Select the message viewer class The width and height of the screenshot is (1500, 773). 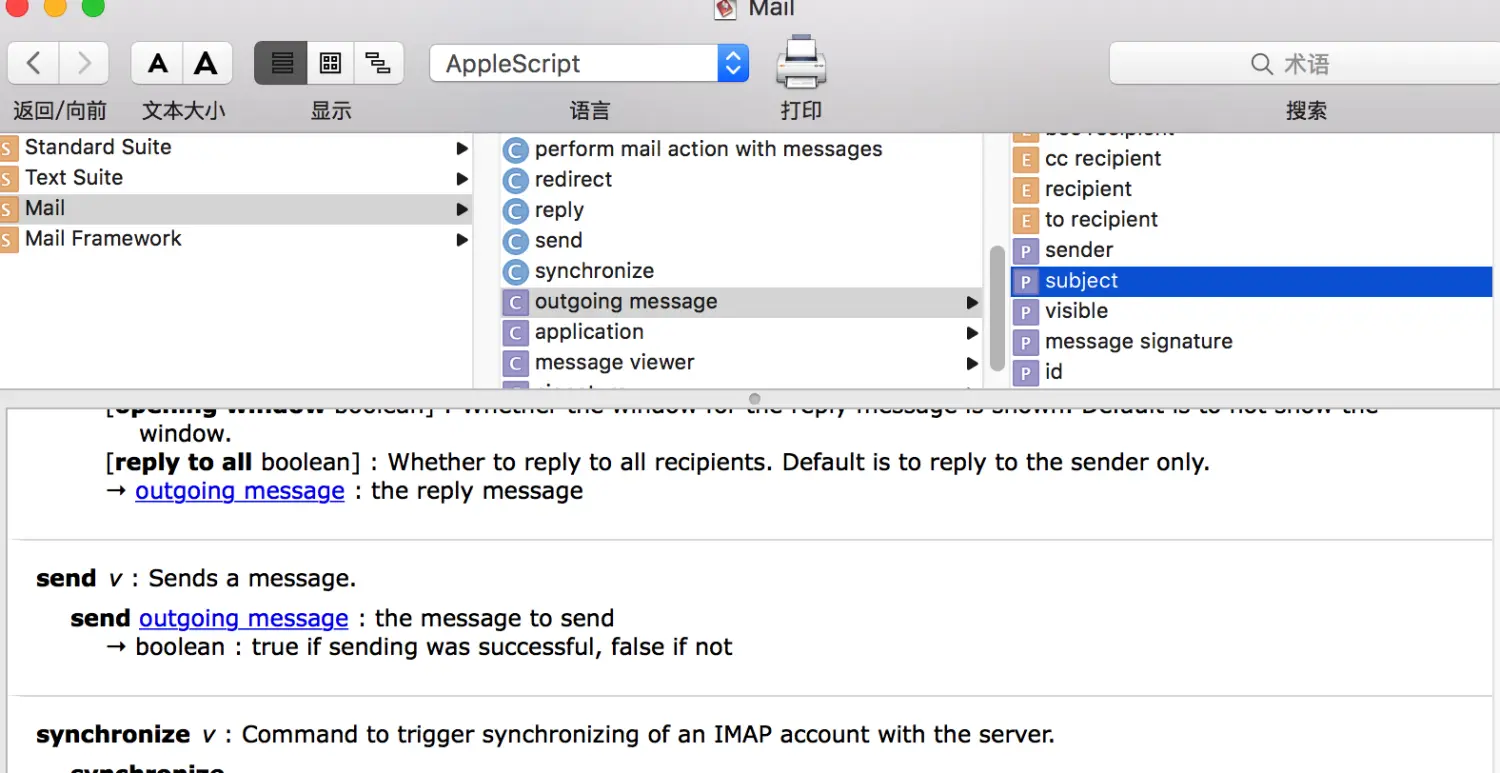pyautogui.click(x=741, y=363)
